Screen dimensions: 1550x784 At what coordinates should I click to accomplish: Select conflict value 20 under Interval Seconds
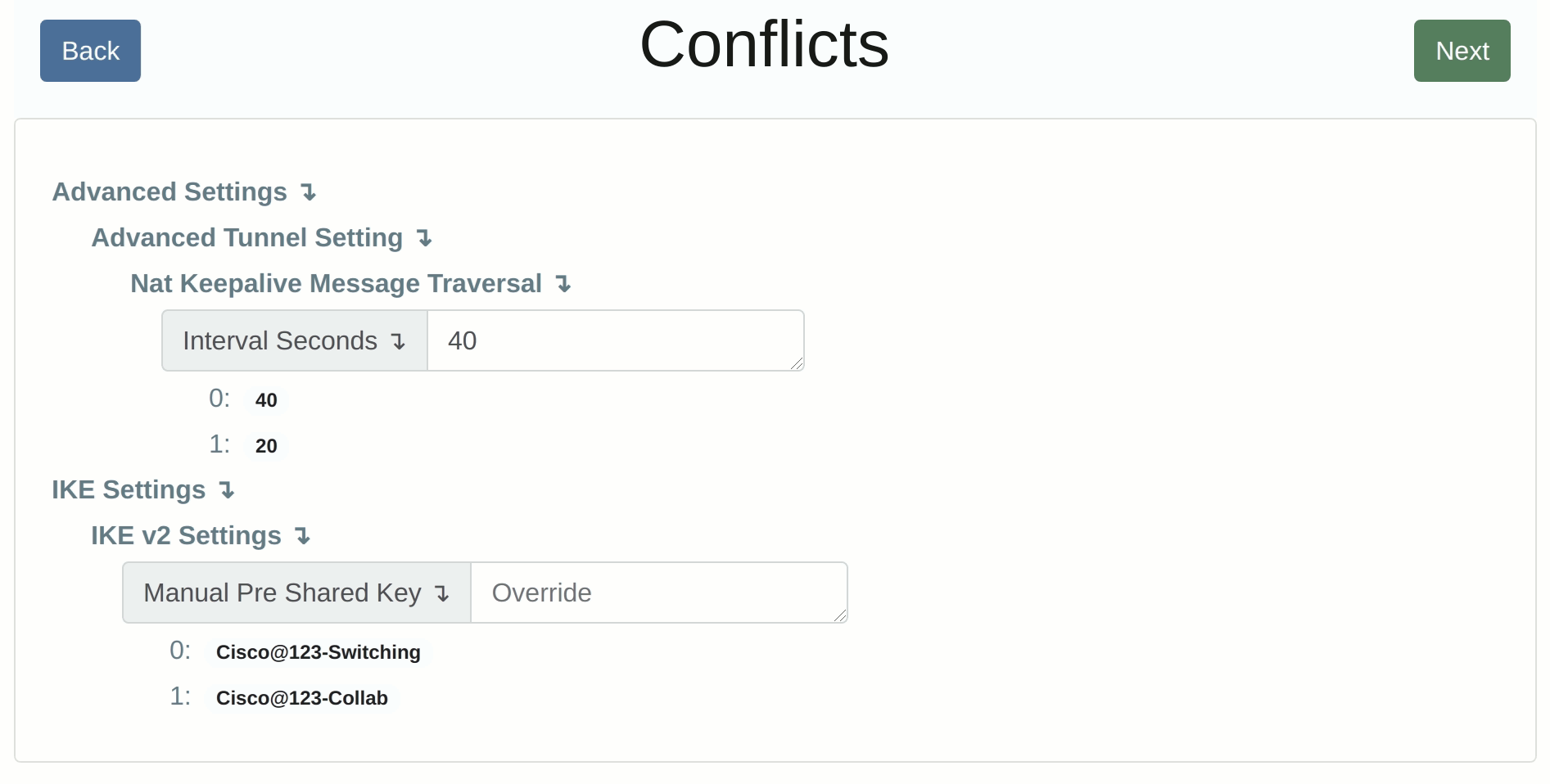(264, 446)
